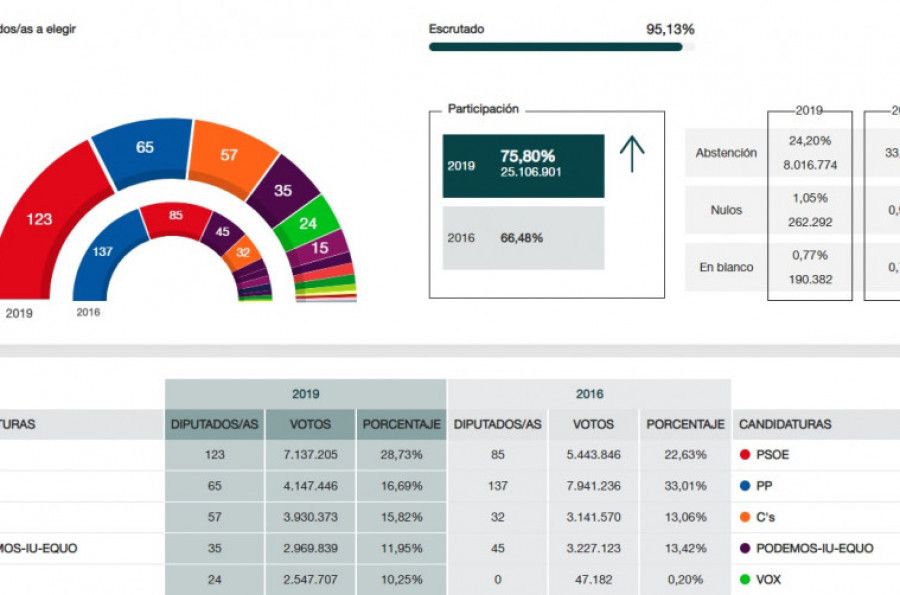Click the PORCENTAJE column header under 2019

coord(401,425)
